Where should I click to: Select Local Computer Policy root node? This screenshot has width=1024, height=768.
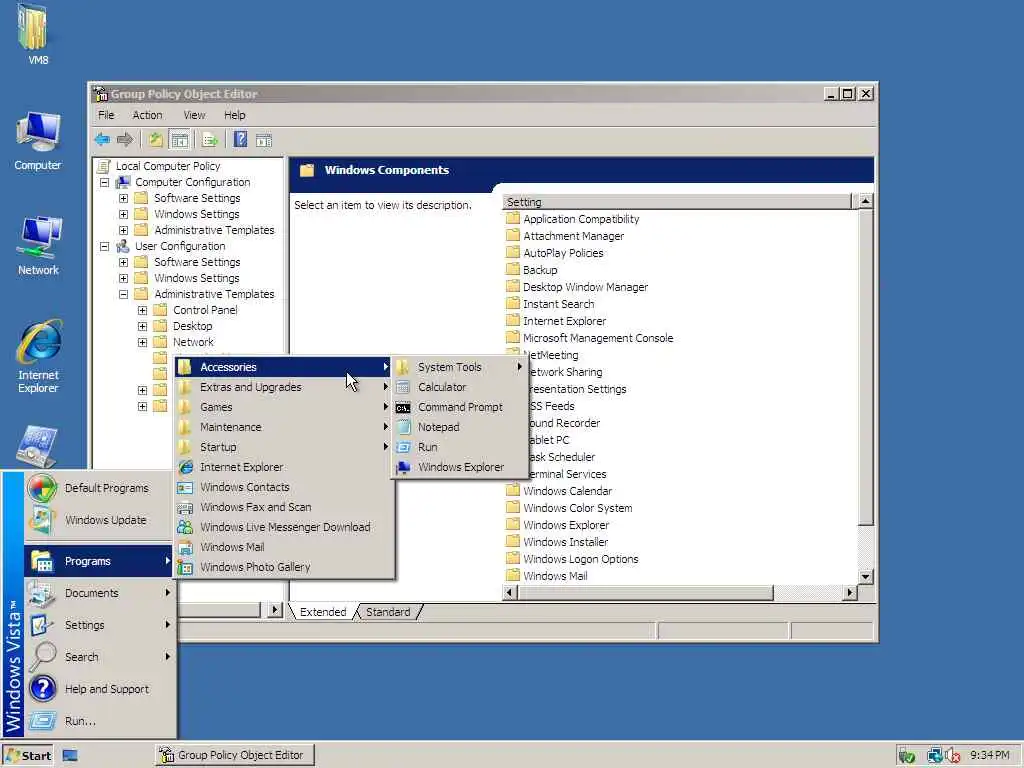click(x=159, y=167)
